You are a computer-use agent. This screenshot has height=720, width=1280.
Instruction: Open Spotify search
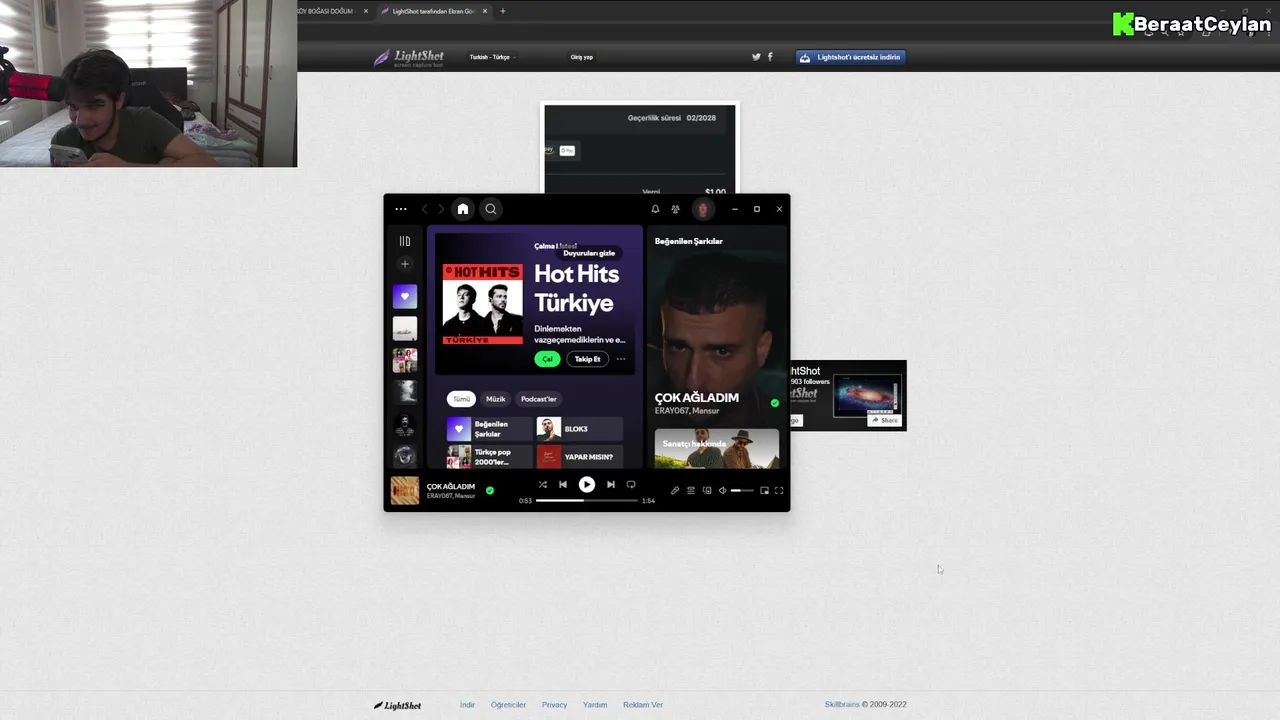[x=491, y=209]
